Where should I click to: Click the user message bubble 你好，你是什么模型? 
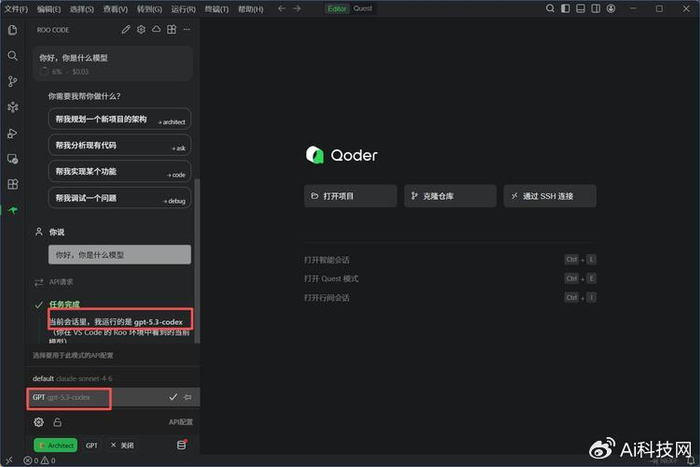point(120,254)
